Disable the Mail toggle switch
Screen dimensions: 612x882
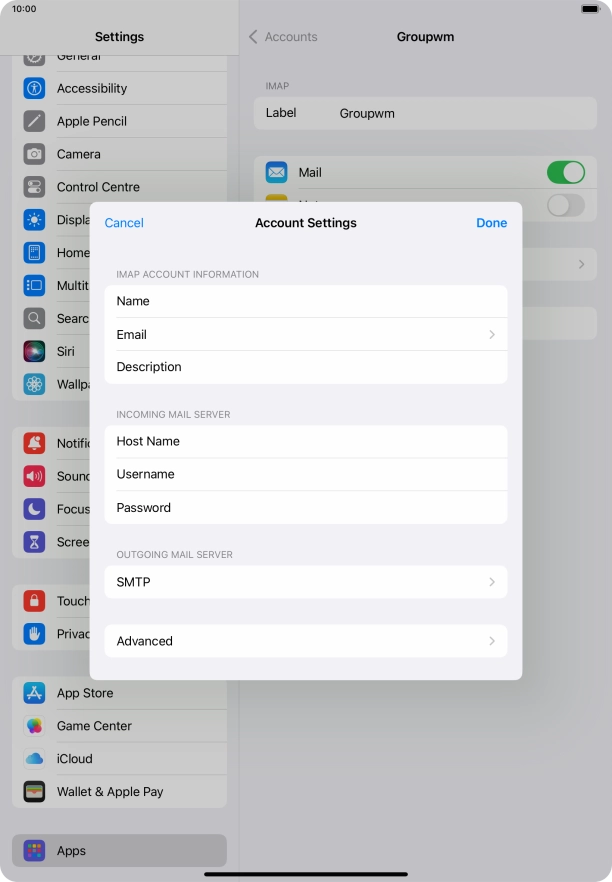[565, 172]
